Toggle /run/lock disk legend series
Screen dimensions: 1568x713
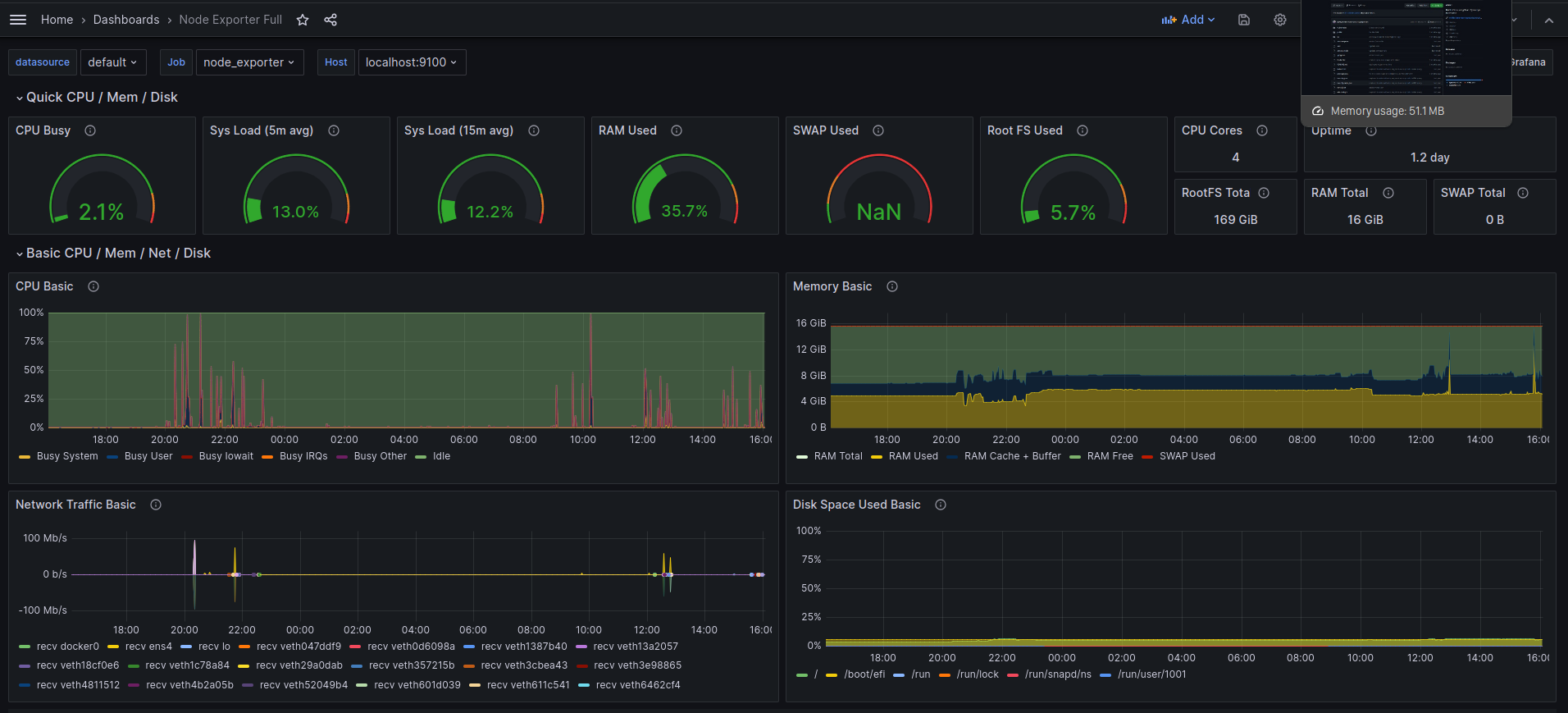978,674
